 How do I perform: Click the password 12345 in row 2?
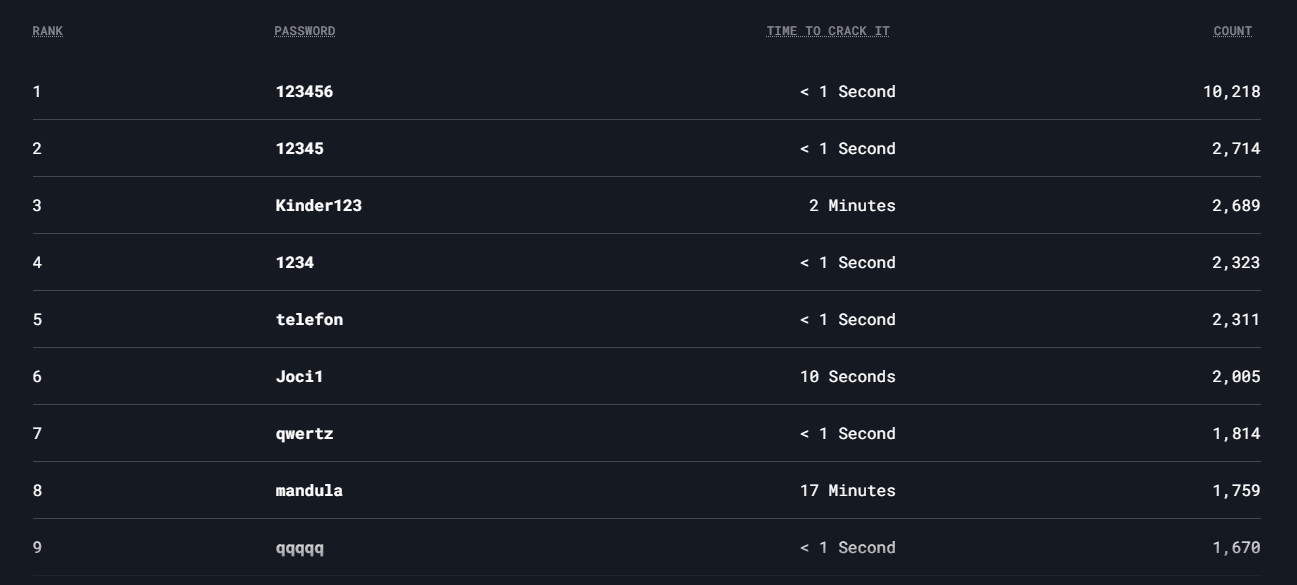tap(299, 149)
